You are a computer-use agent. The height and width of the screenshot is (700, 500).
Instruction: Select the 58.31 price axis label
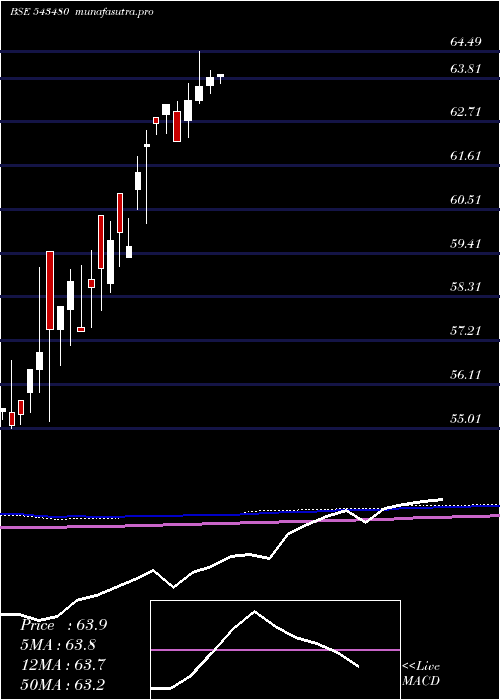pyautogui.click(x=466, y=287)
